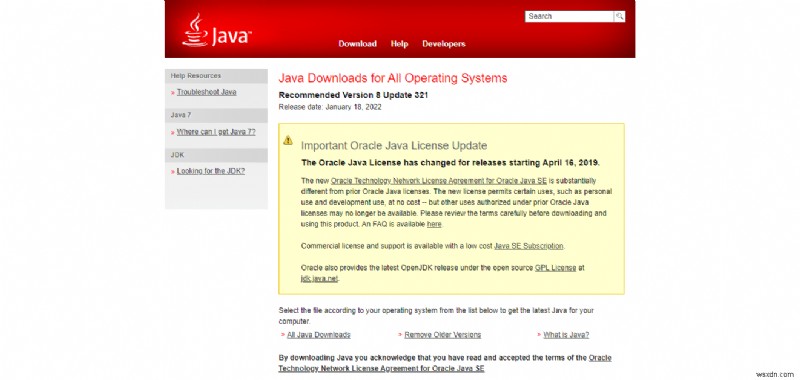Open Looking for the JDK? link
This screenshot has width=800, height=380.
[211, 171]
